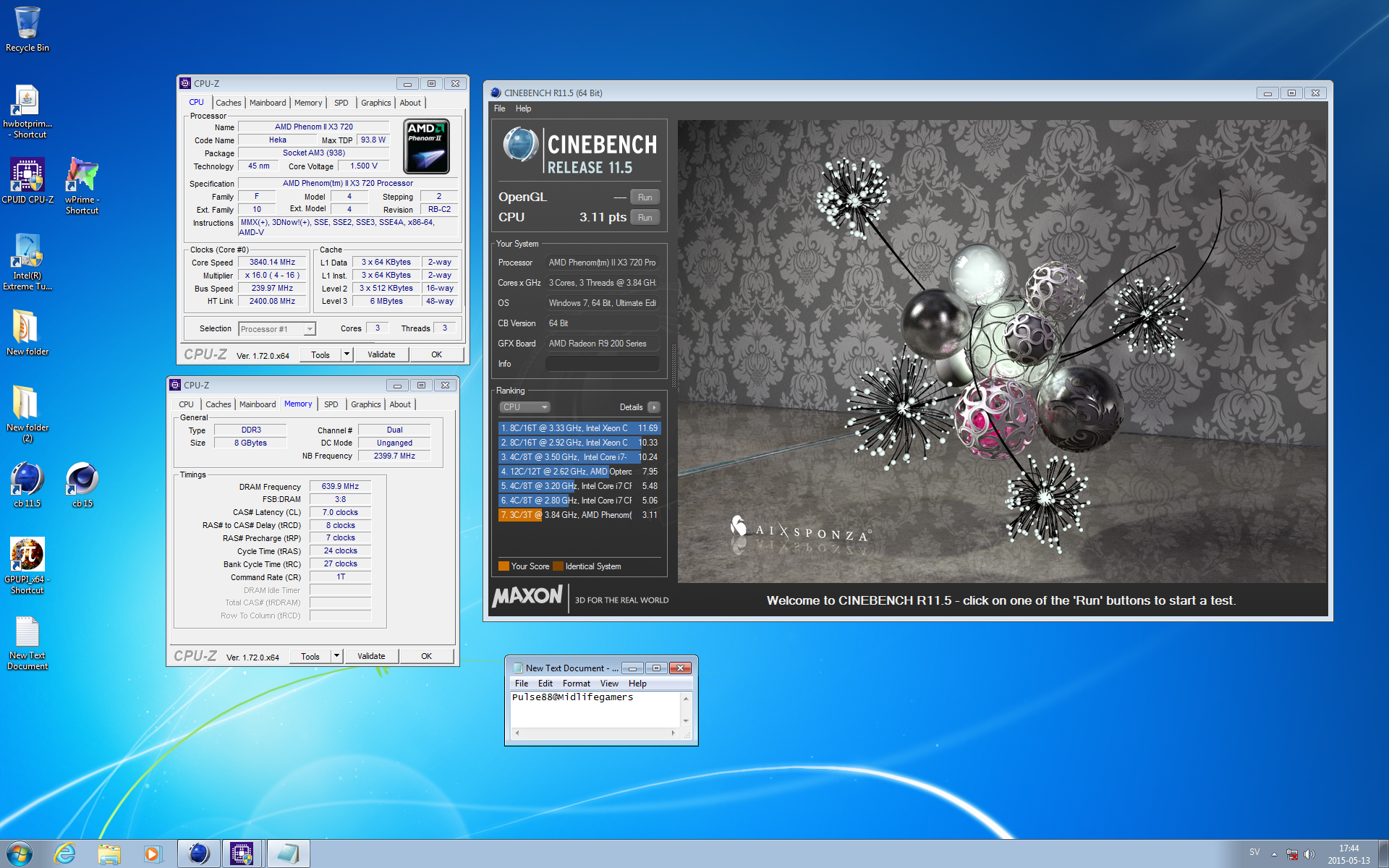Run the OpenGL benchmark

pos(645,197)
